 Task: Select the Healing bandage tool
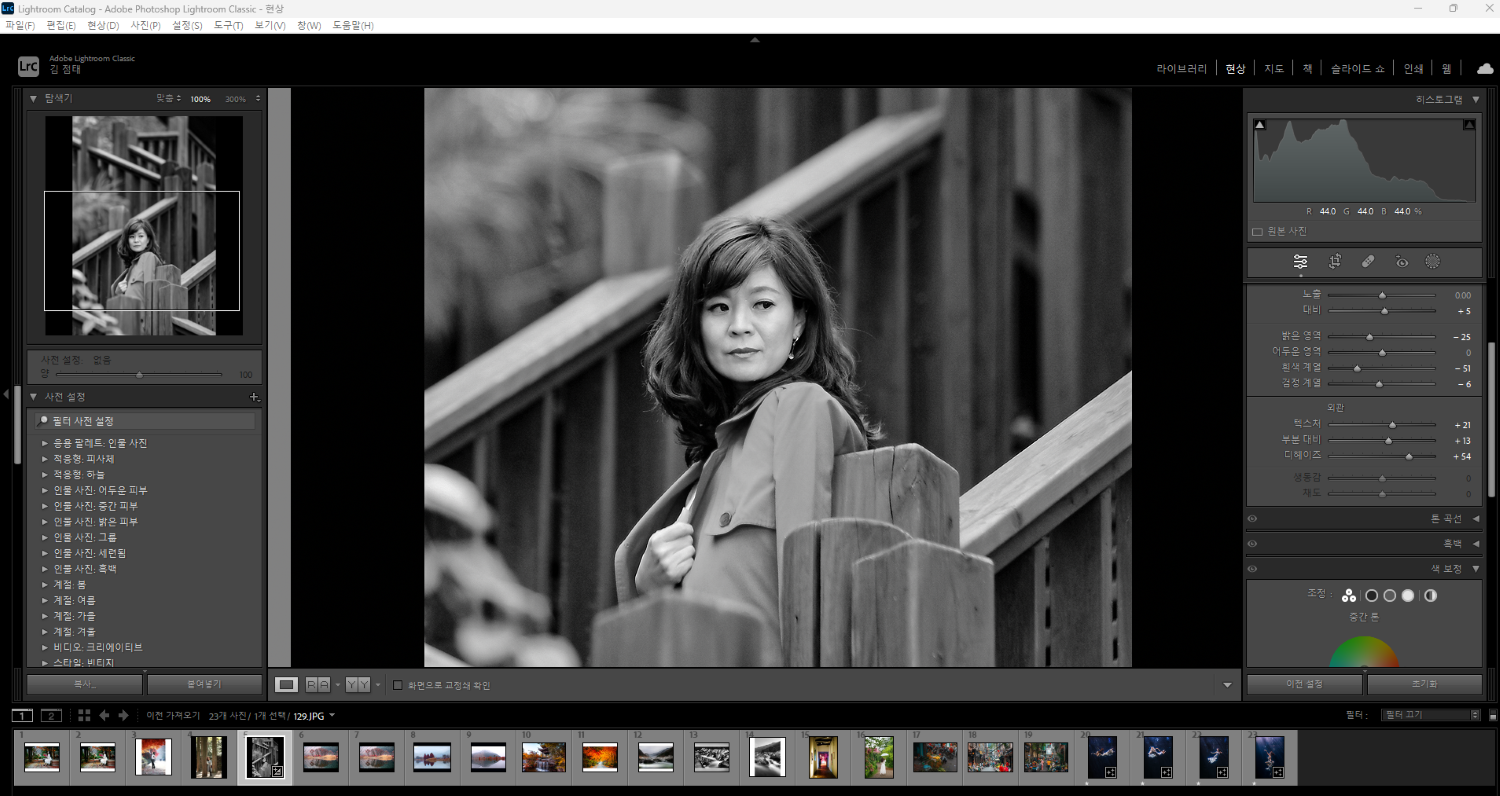coord(1368,262)
